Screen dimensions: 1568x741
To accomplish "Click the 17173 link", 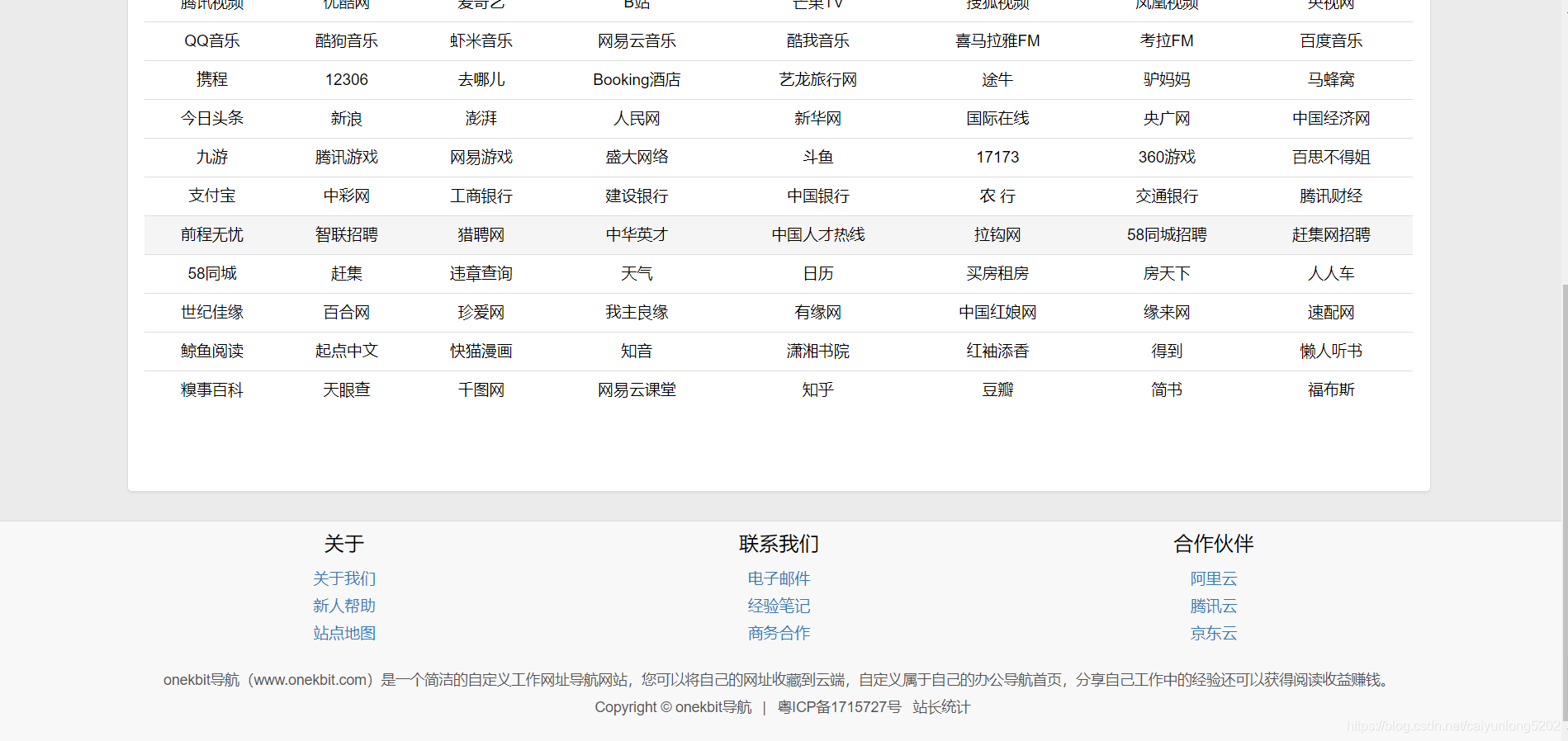I will coord(997,158).
